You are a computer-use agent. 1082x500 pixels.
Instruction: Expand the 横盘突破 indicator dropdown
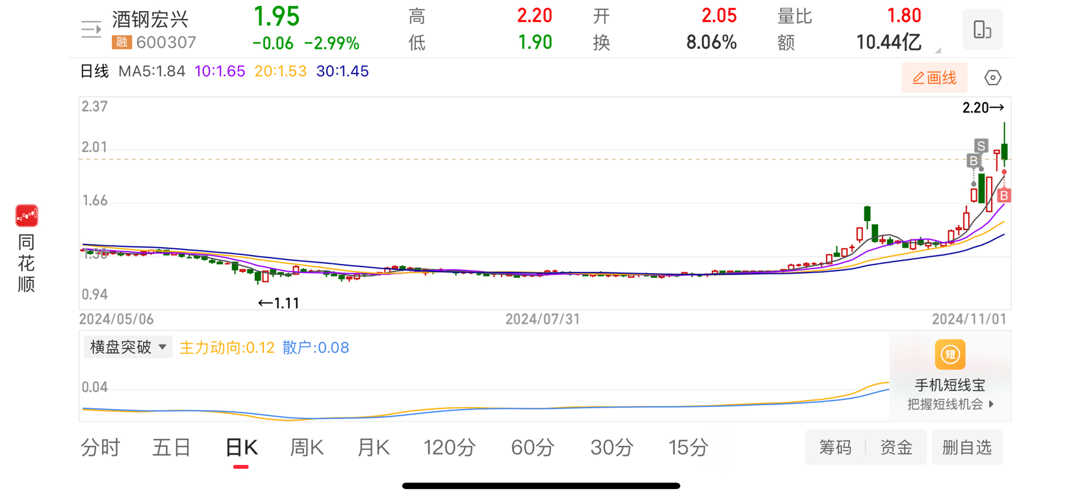tap(129, 348)
